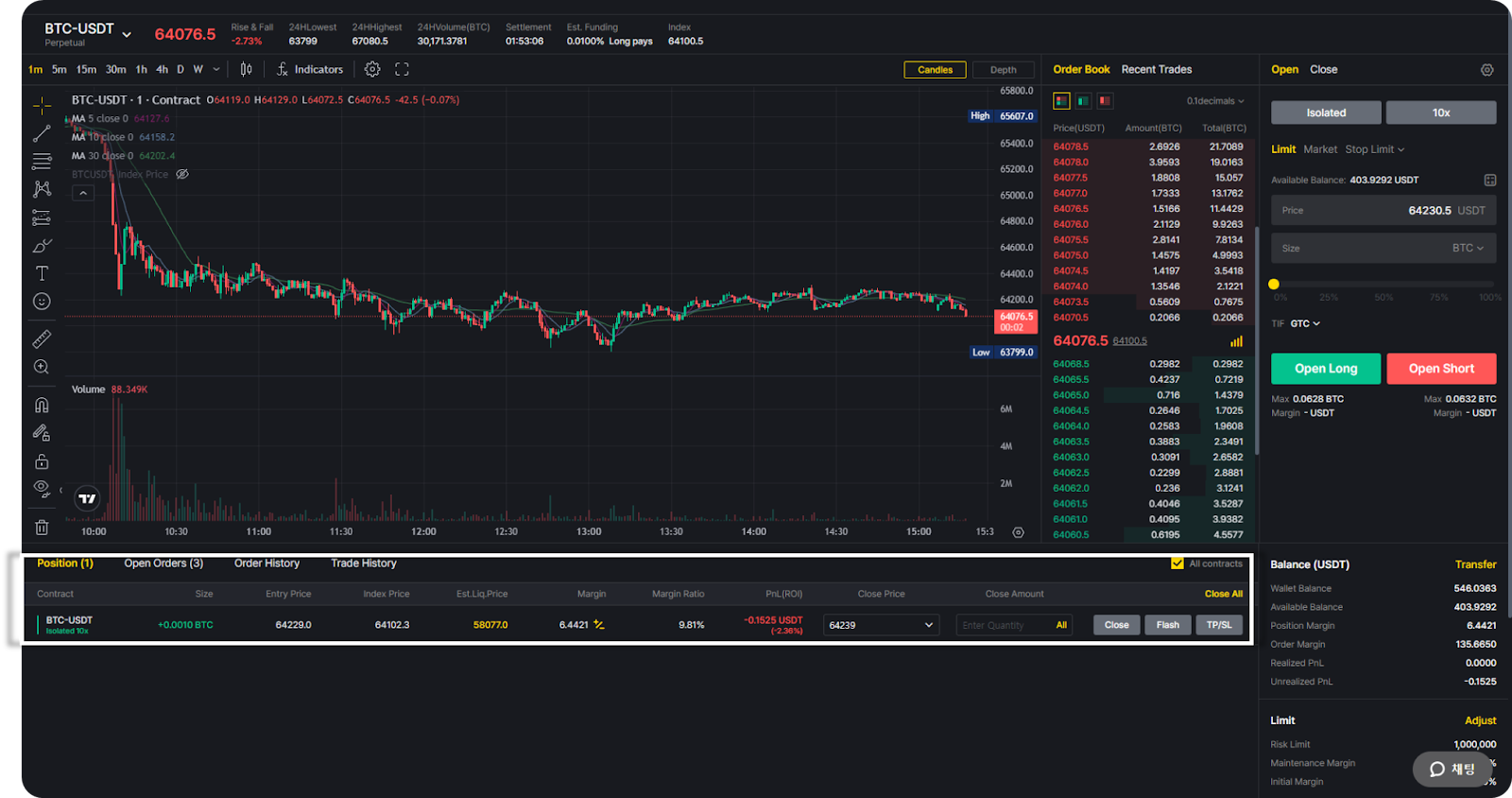Viewport: 1512px width, 798px height.
Task: Toggle BTCUSDT Index Price visibility
Action: click(x=182, y=174)
